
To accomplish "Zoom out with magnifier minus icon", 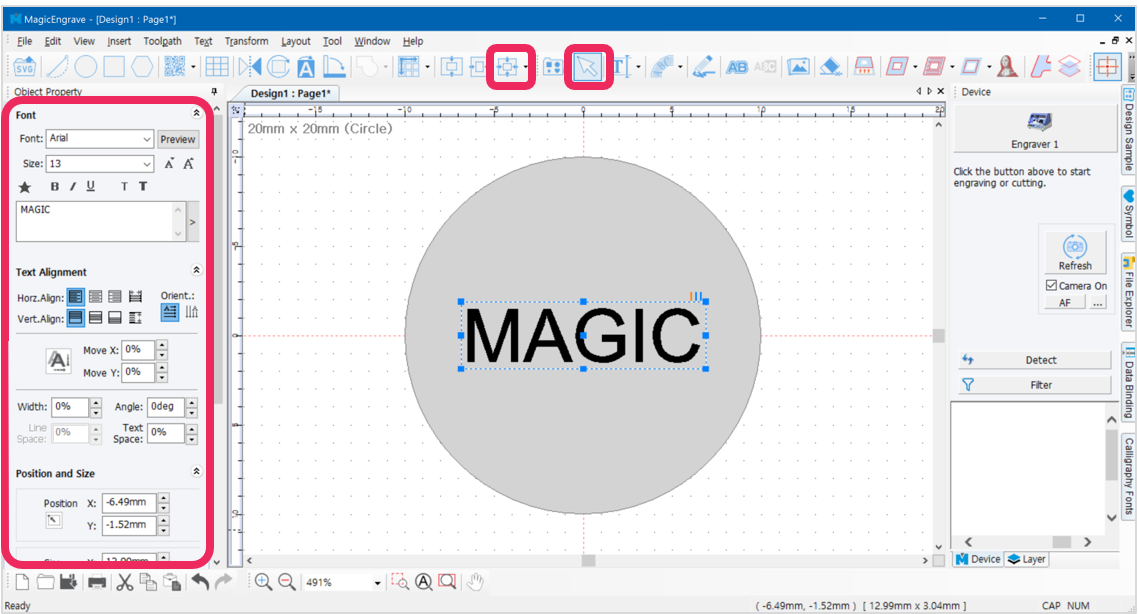I will (x=286, y=581).
